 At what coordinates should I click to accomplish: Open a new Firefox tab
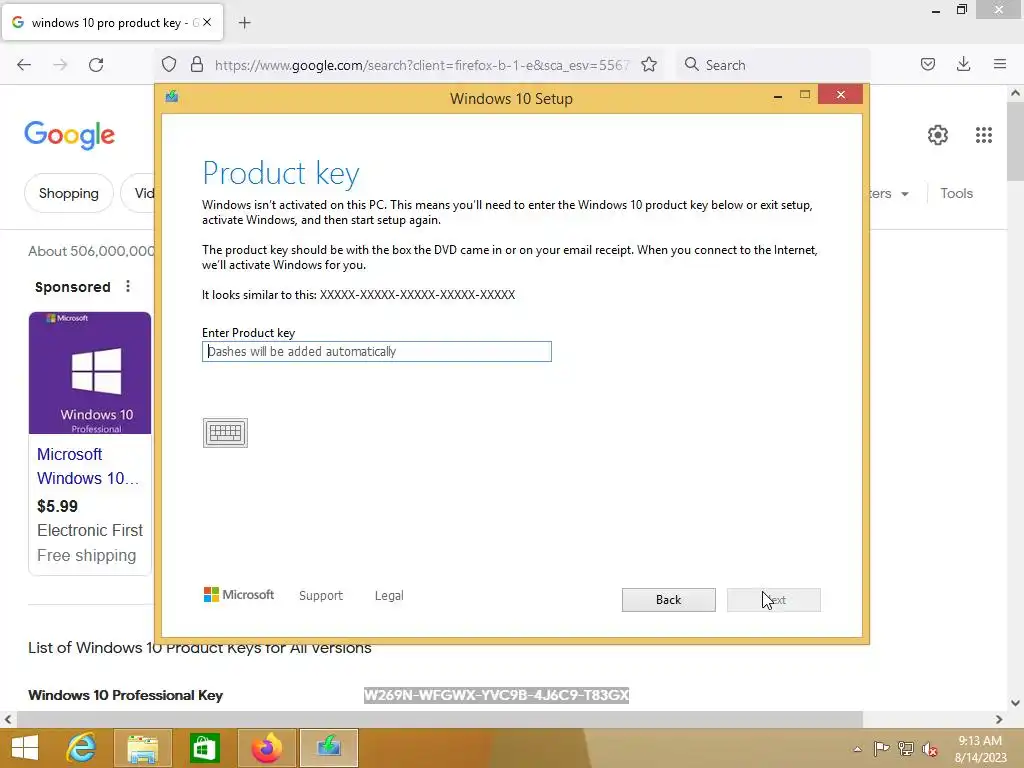tap(244, 23)
